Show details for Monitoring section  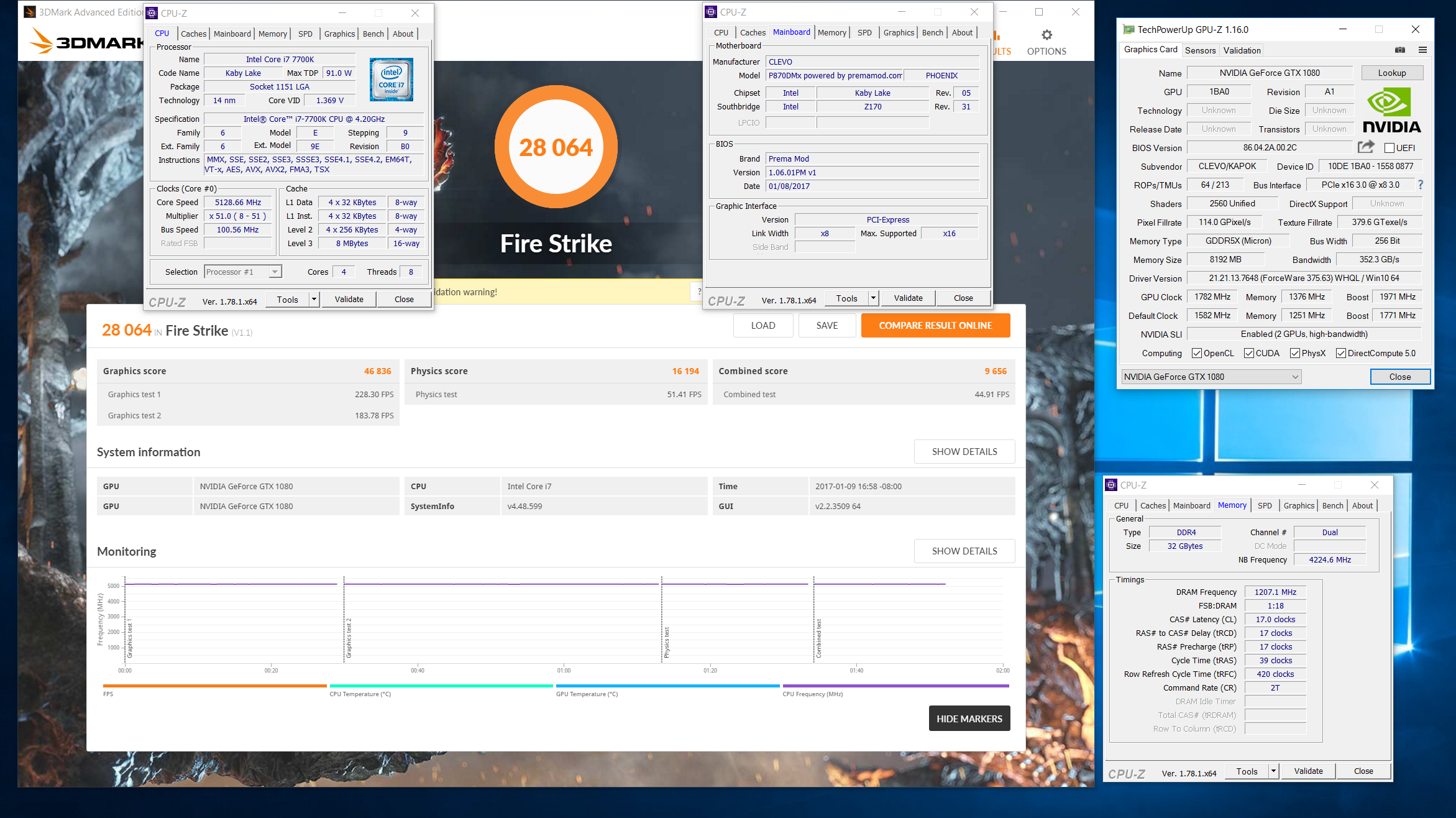[964, 551]
